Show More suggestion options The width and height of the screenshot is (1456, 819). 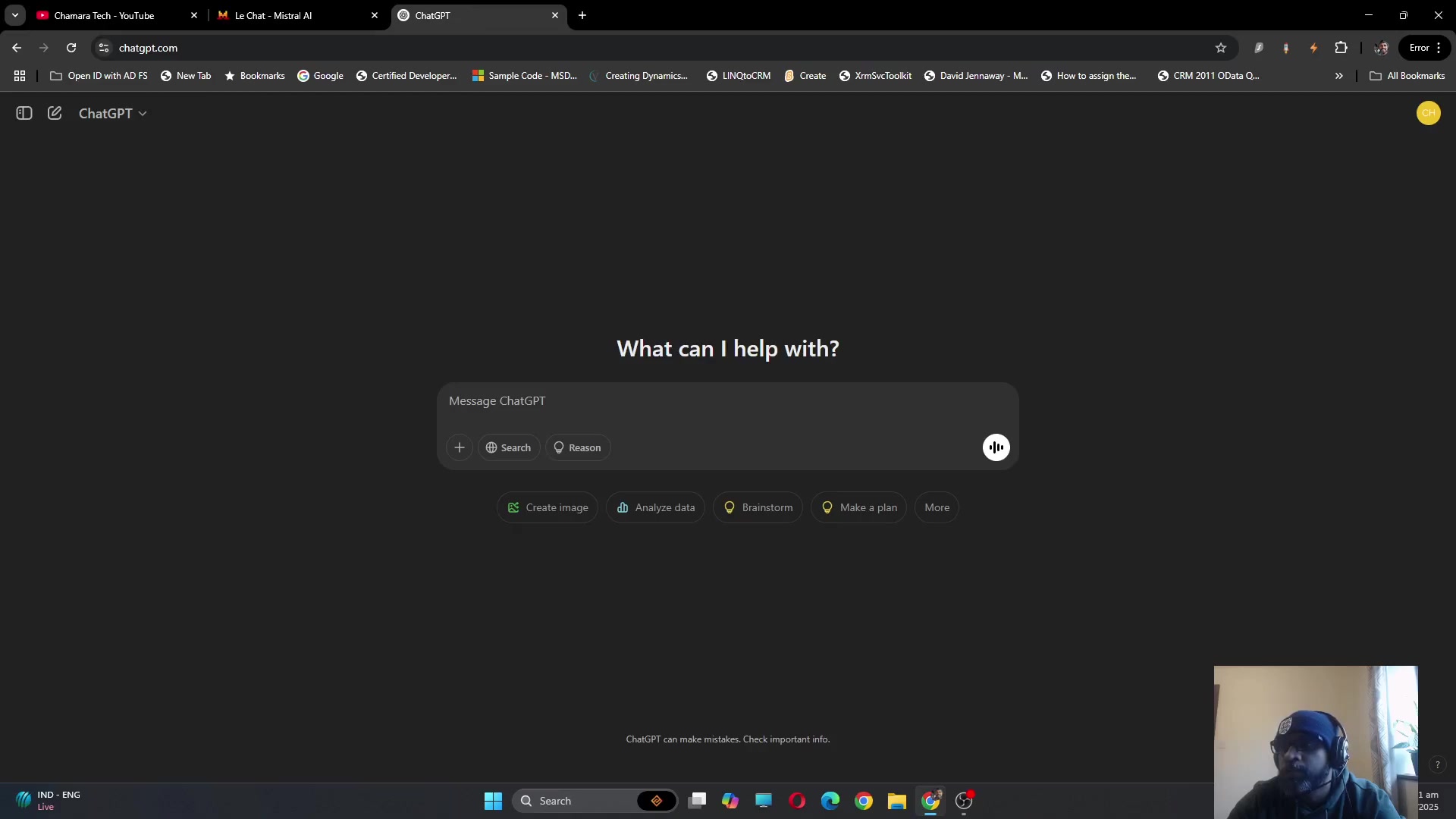pos(937,507)
